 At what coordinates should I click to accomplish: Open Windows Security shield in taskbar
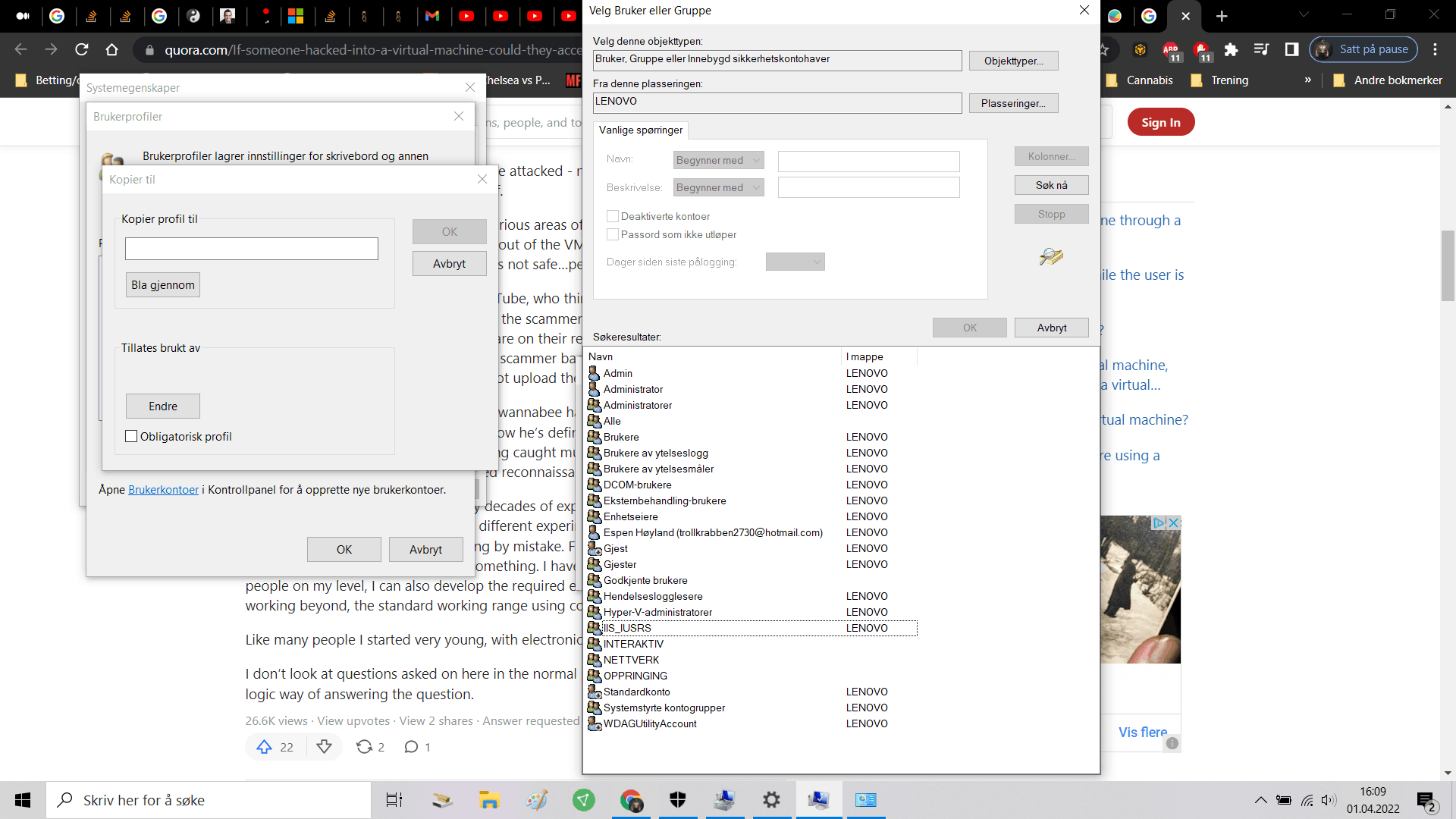click(x=677, y=800)
